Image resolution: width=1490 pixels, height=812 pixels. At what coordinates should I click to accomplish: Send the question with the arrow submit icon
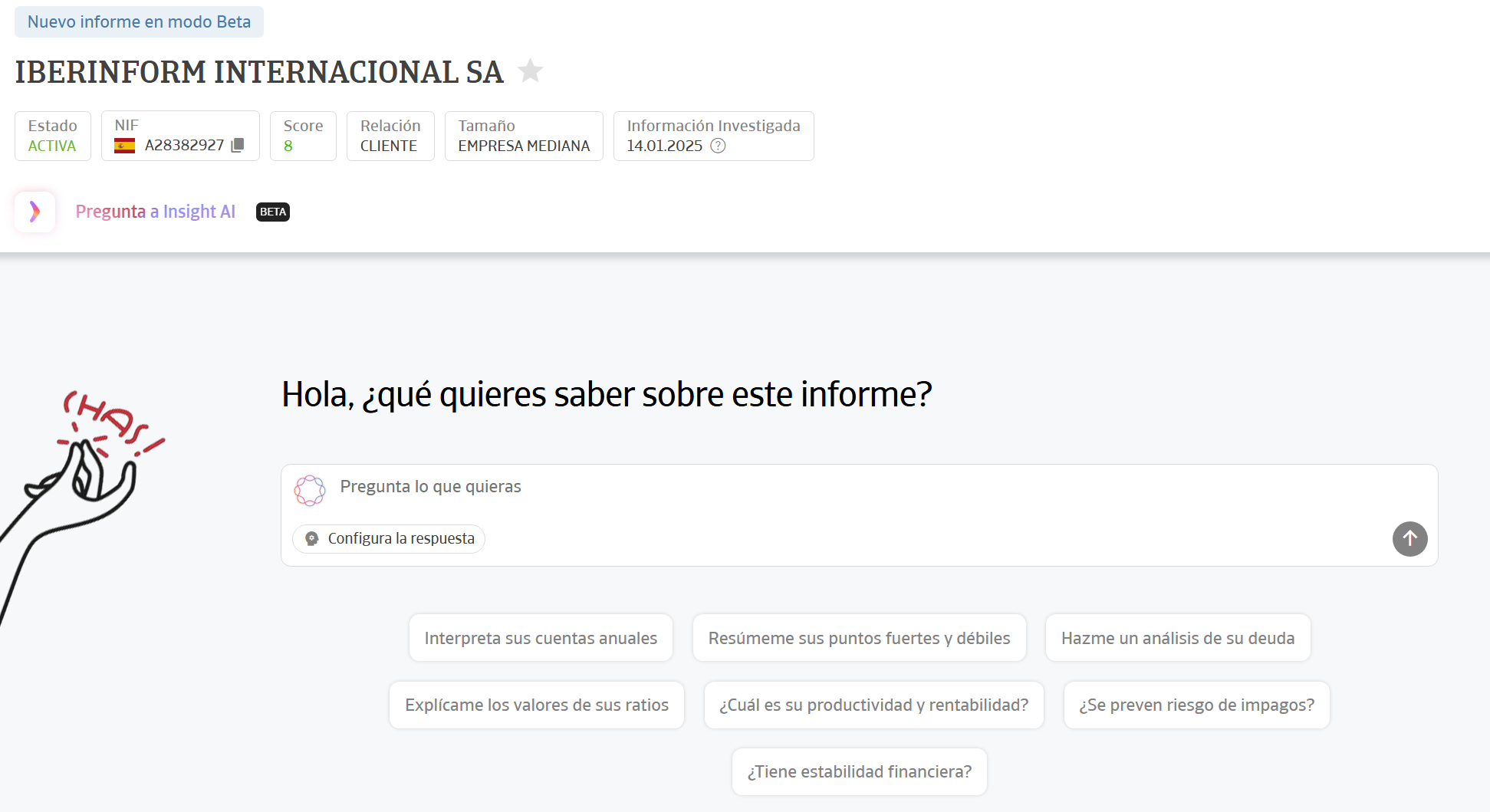1409,539
